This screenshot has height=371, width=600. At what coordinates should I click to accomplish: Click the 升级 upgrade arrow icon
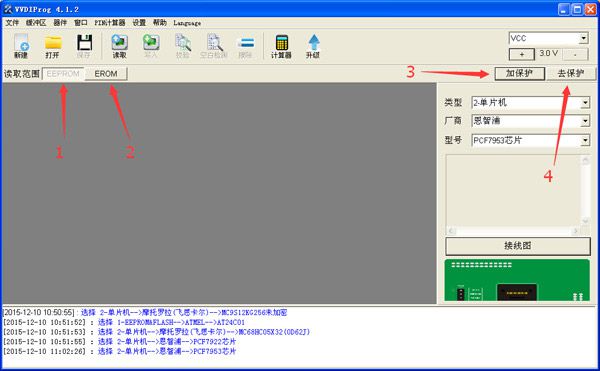coord(313,46)
